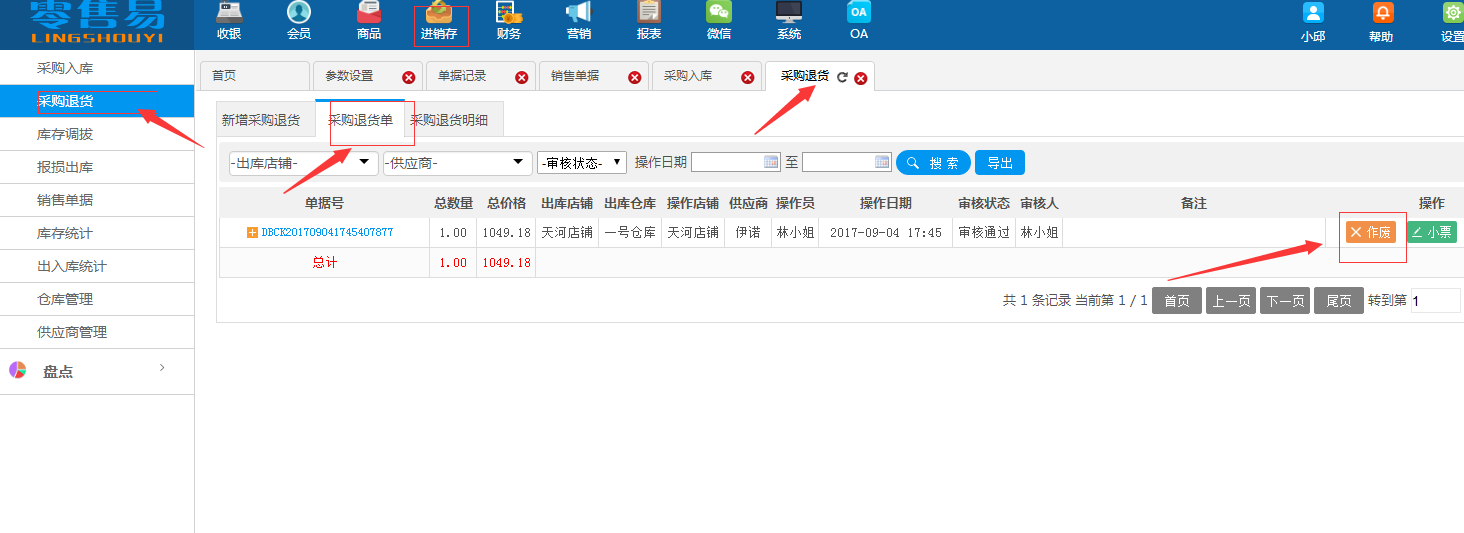Click the 转到第 page number field
Viewport: 1464px width, 533px height.
pos(1436,301)
